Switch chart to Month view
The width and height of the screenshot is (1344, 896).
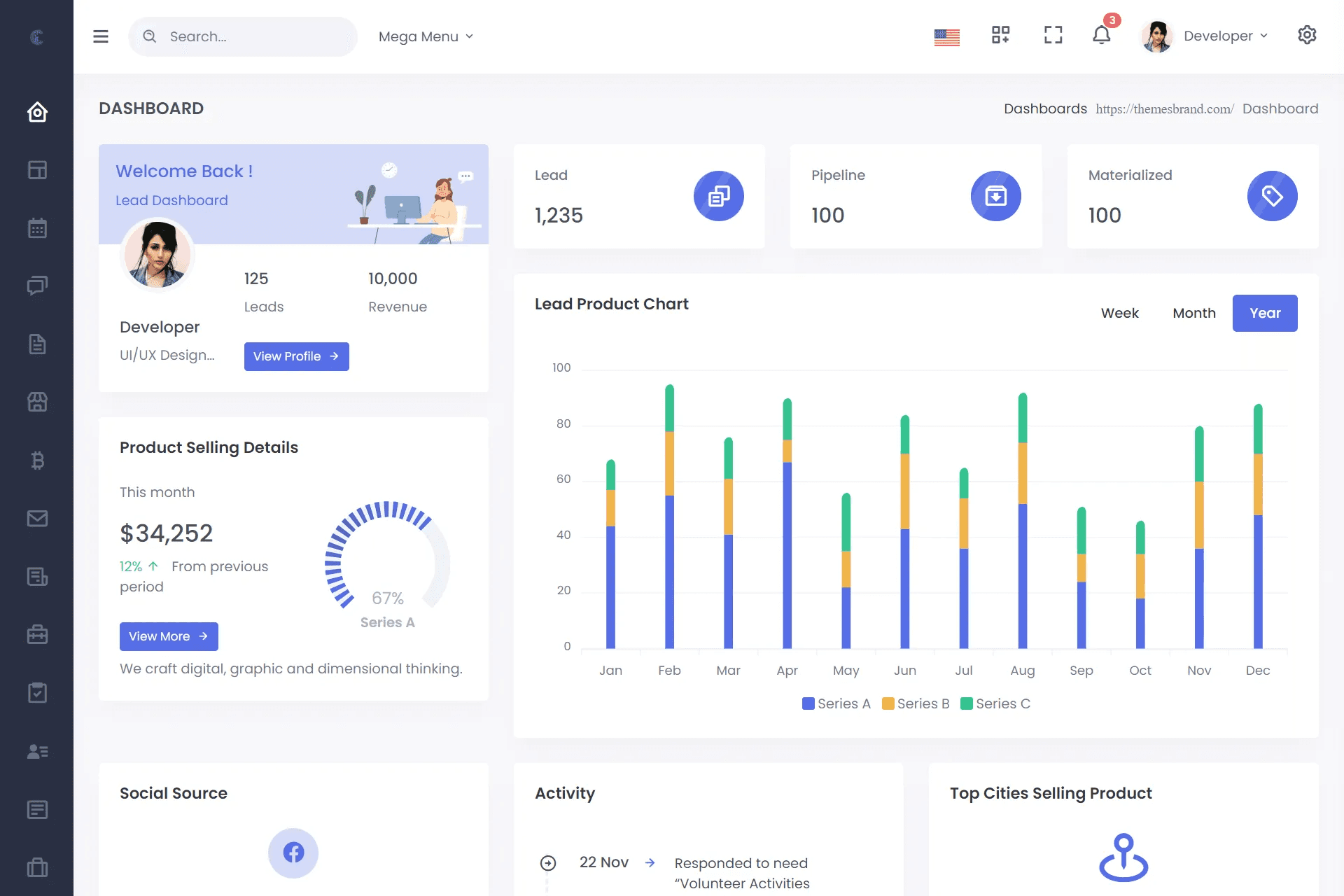pyautogui.click(x=1193, y=313)
